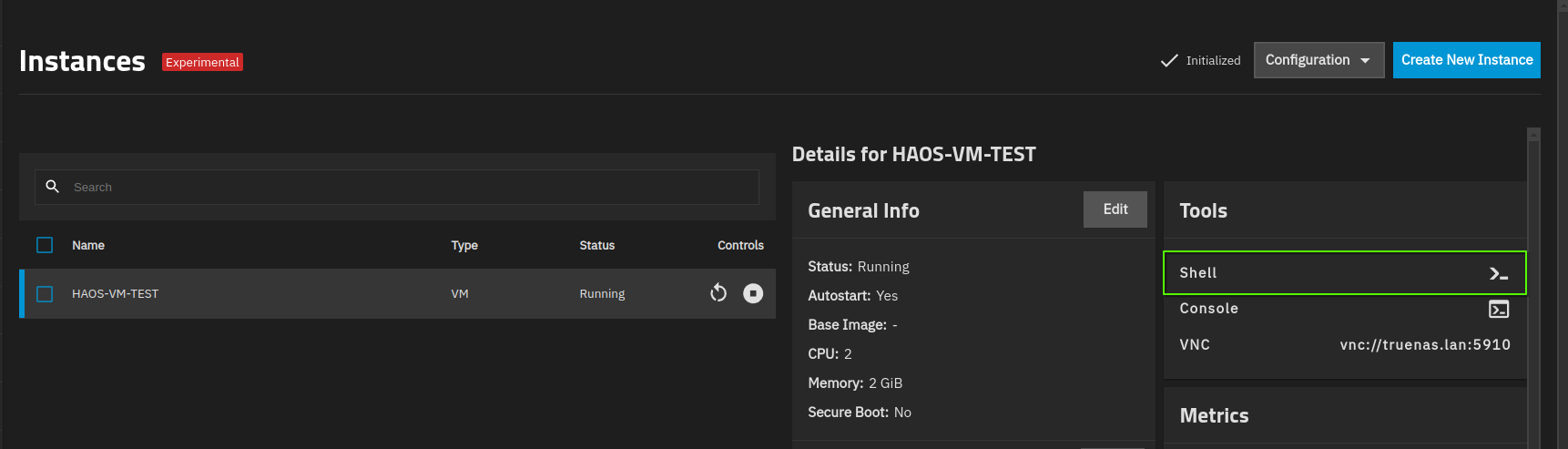Viewport: 1568px width, 449px height.
Task: Click the Shell prompt icon
Action: click(x=1499, y=273)
